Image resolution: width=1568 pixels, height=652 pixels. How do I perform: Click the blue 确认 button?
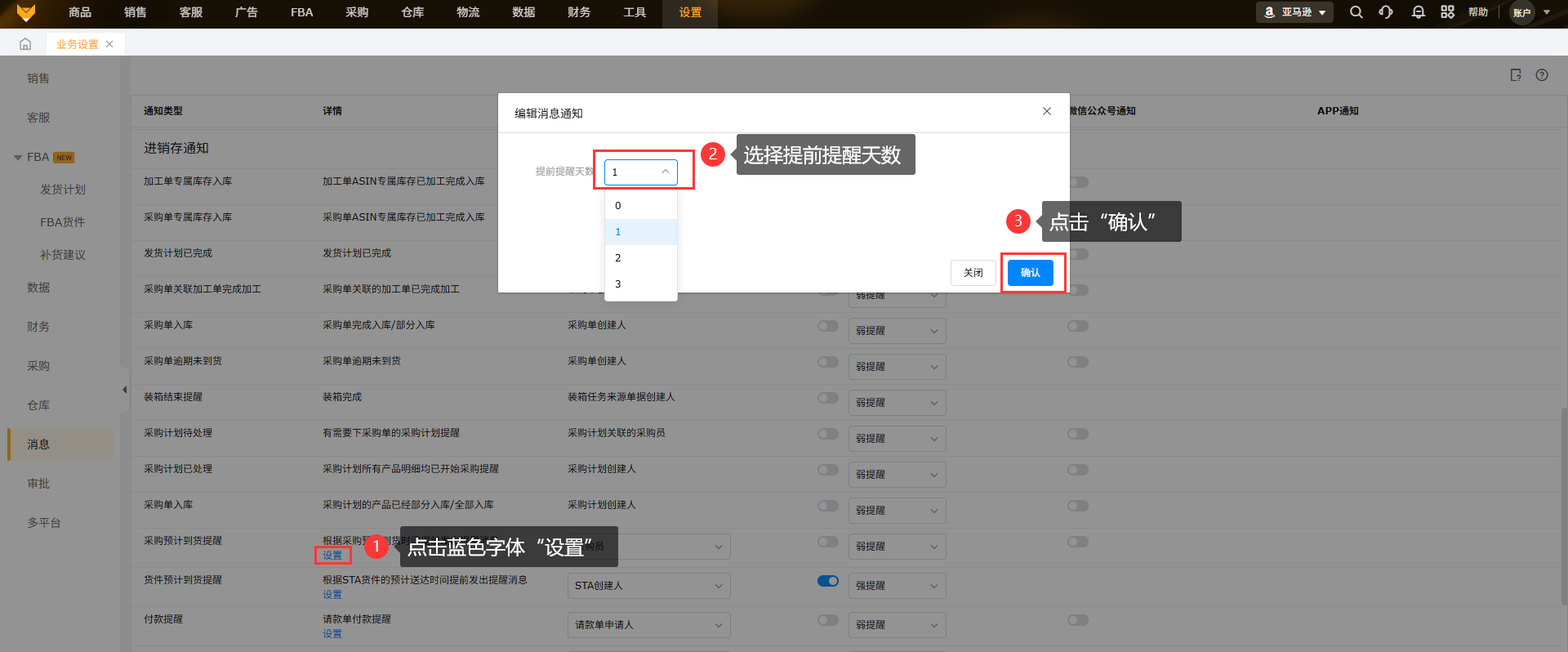1030,273
